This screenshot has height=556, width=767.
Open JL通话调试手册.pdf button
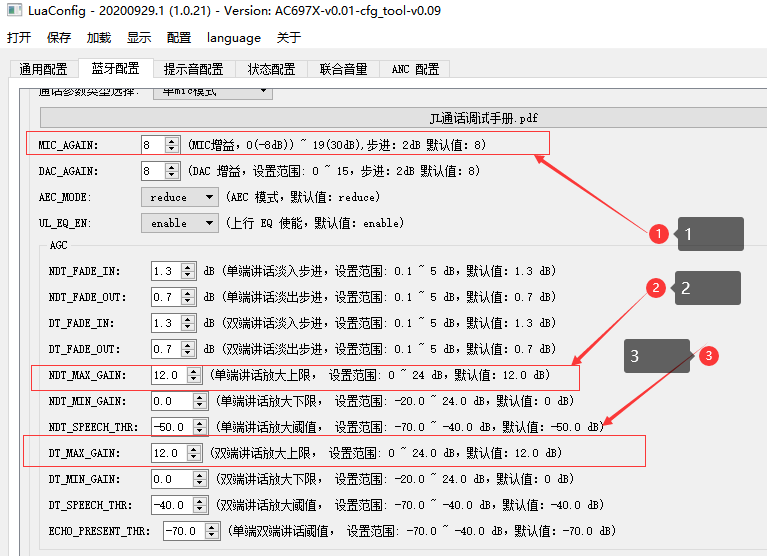point(404,118)
